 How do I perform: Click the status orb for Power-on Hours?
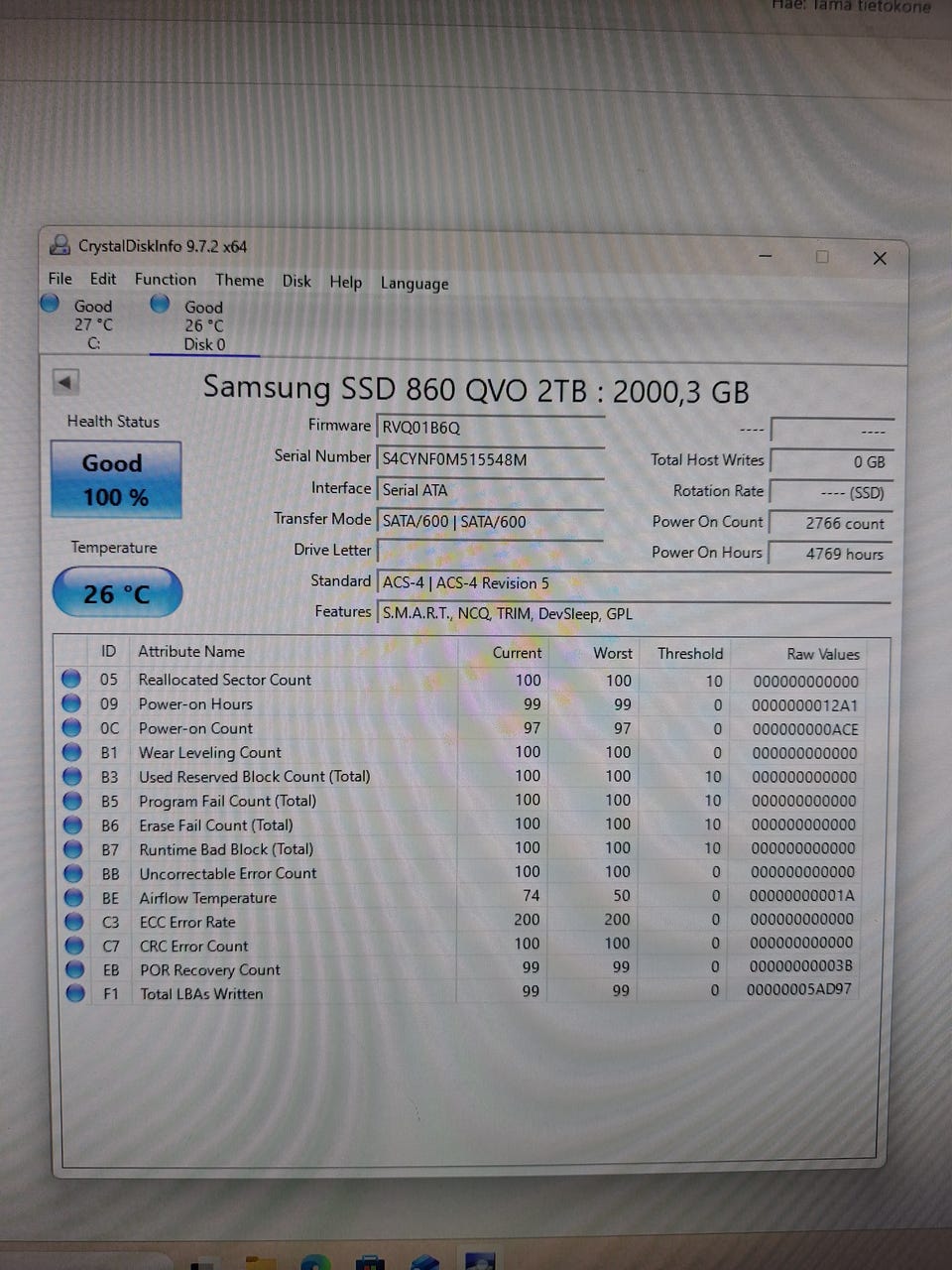coord(71,703)
